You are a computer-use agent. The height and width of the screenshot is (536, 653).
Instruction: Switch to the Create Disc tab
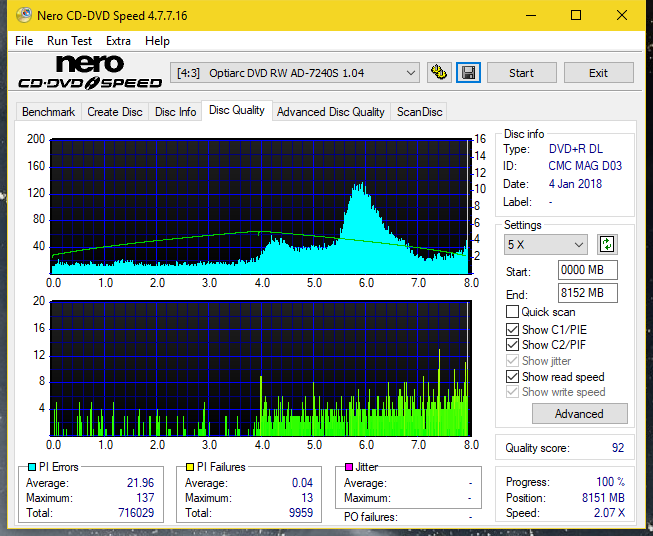(x=115, y=112)
